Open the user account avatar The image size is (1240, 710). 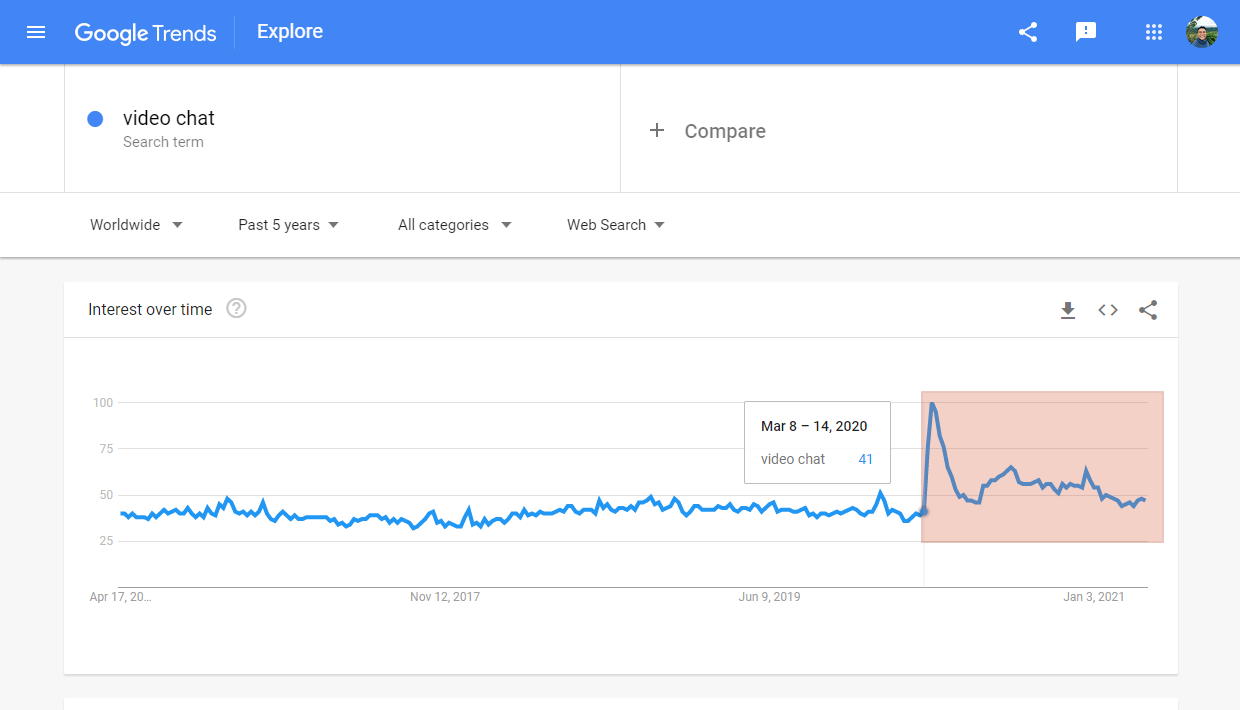point(1202,32)
